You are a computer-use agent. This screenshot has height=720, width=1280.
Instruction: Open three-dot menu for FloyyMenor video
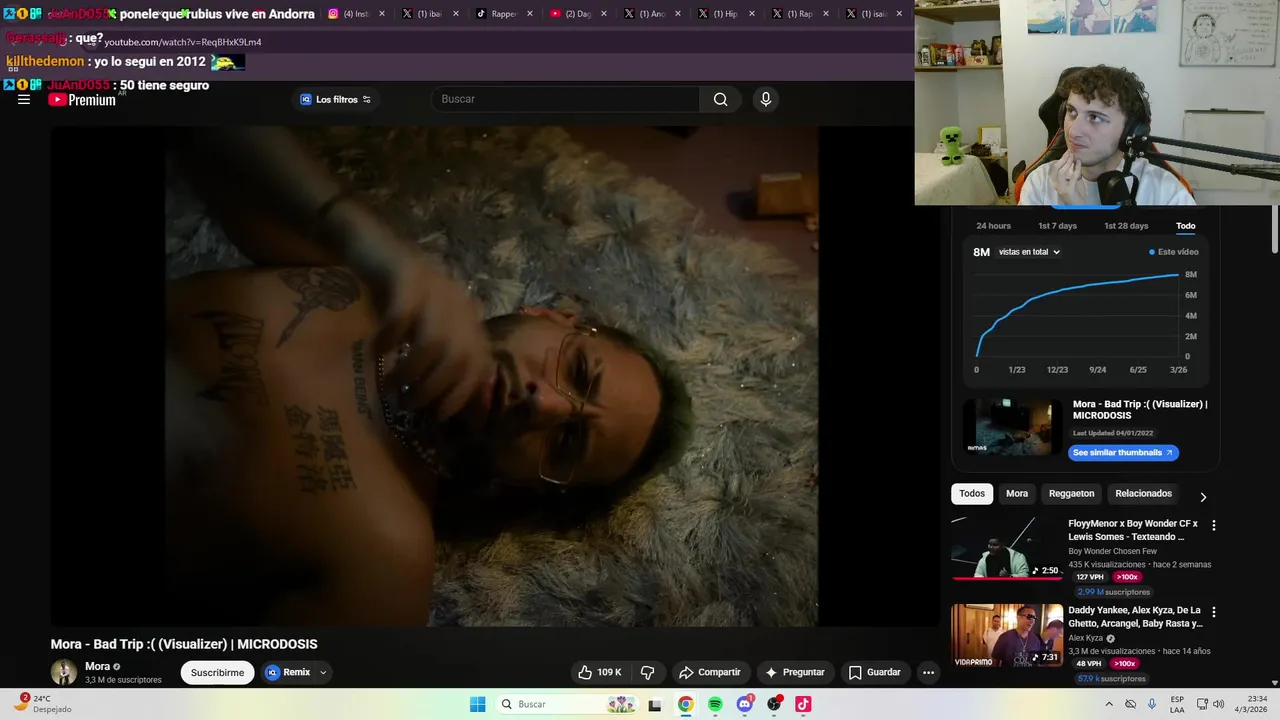coord(1214,525)
